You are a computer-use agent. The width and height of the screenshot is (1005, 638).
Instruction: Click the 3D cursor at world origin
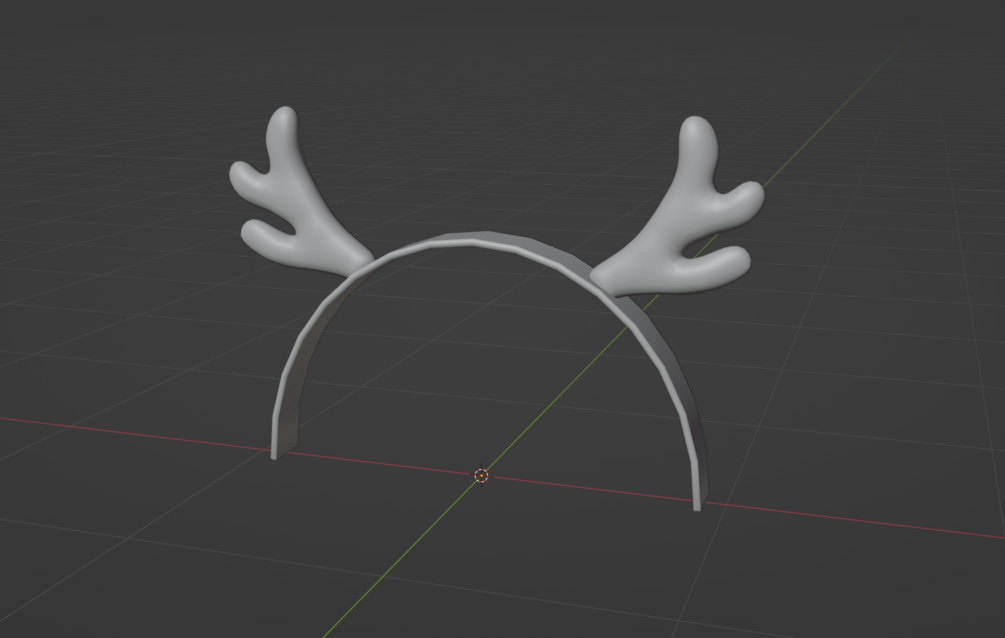pyautogui.click(x=481, y=475)
